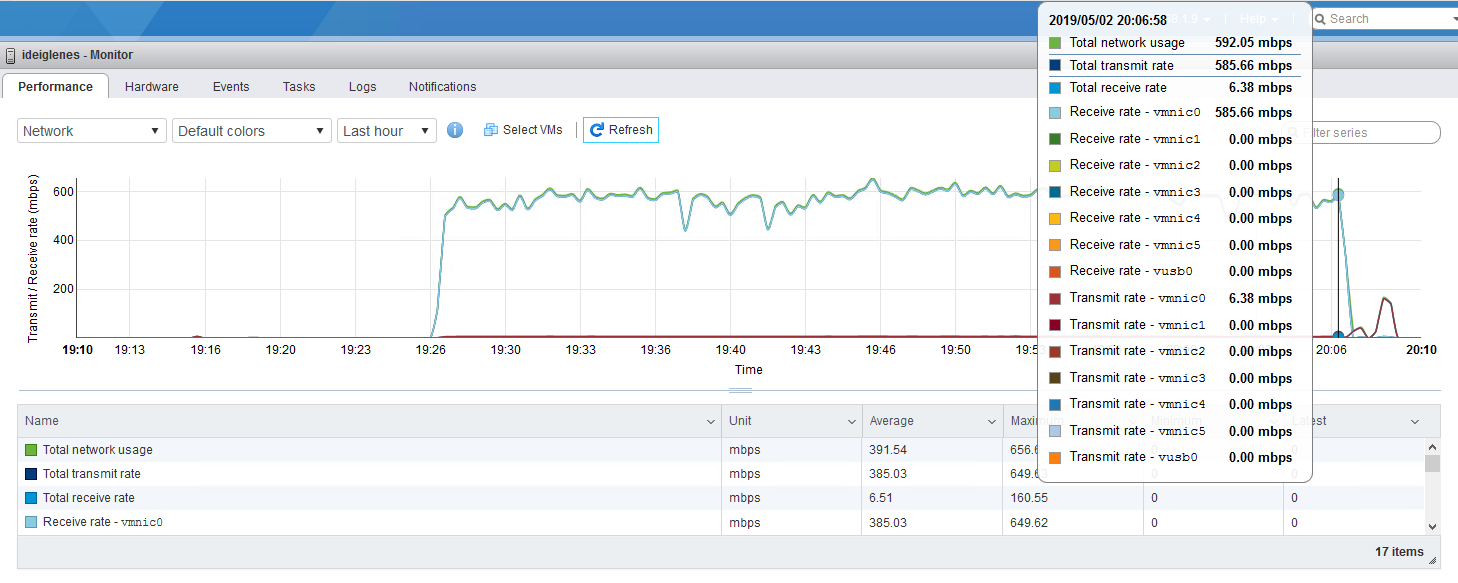The height and width of the screenshot is (583, 1458).
Task: Click the maximum value 160.55
Action: (1029, 498)
